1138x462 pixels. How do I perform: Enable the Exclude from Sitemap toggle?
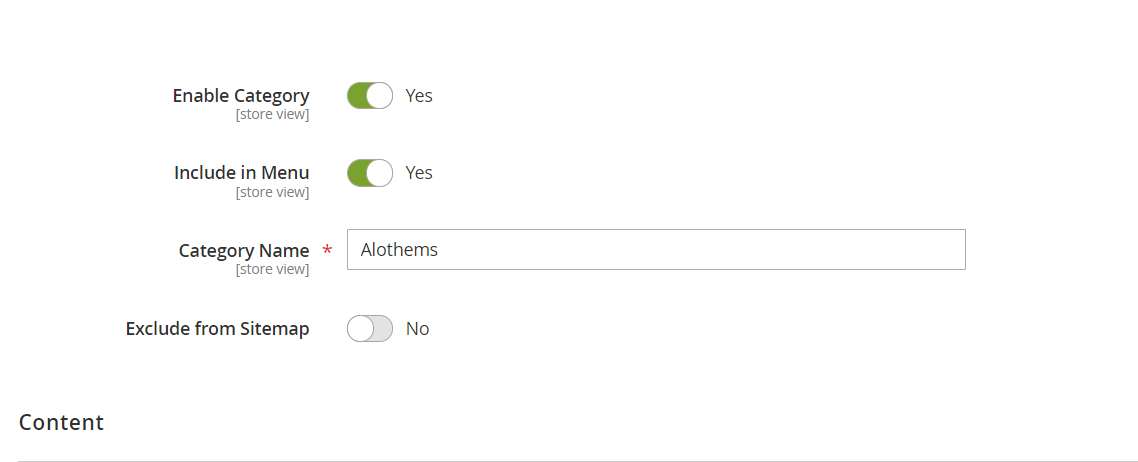tap(369, 329)
